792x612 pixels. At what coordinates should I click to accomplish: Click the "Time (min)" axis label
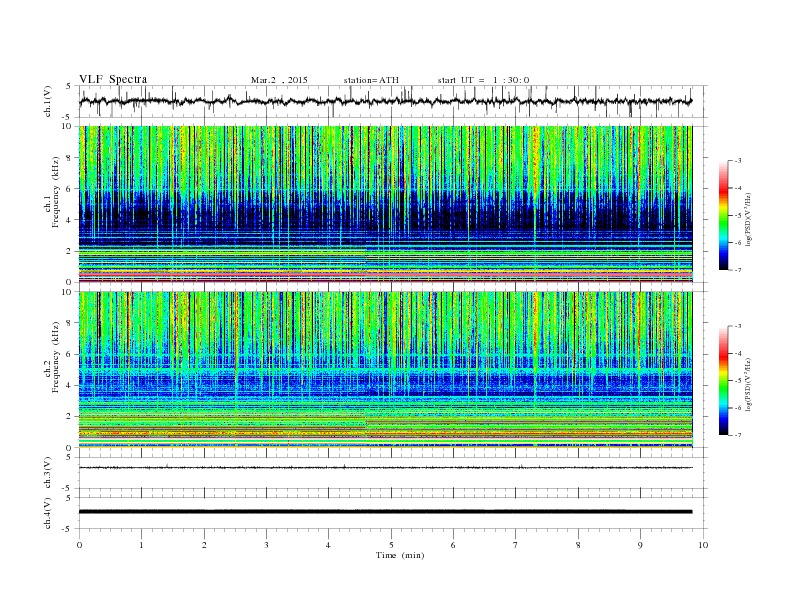click(x=400, y=555)
